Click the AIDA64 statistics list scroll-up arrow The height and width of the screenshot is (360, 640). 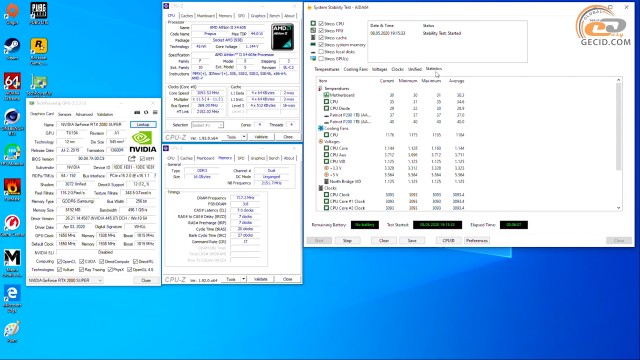click(618, 80)
